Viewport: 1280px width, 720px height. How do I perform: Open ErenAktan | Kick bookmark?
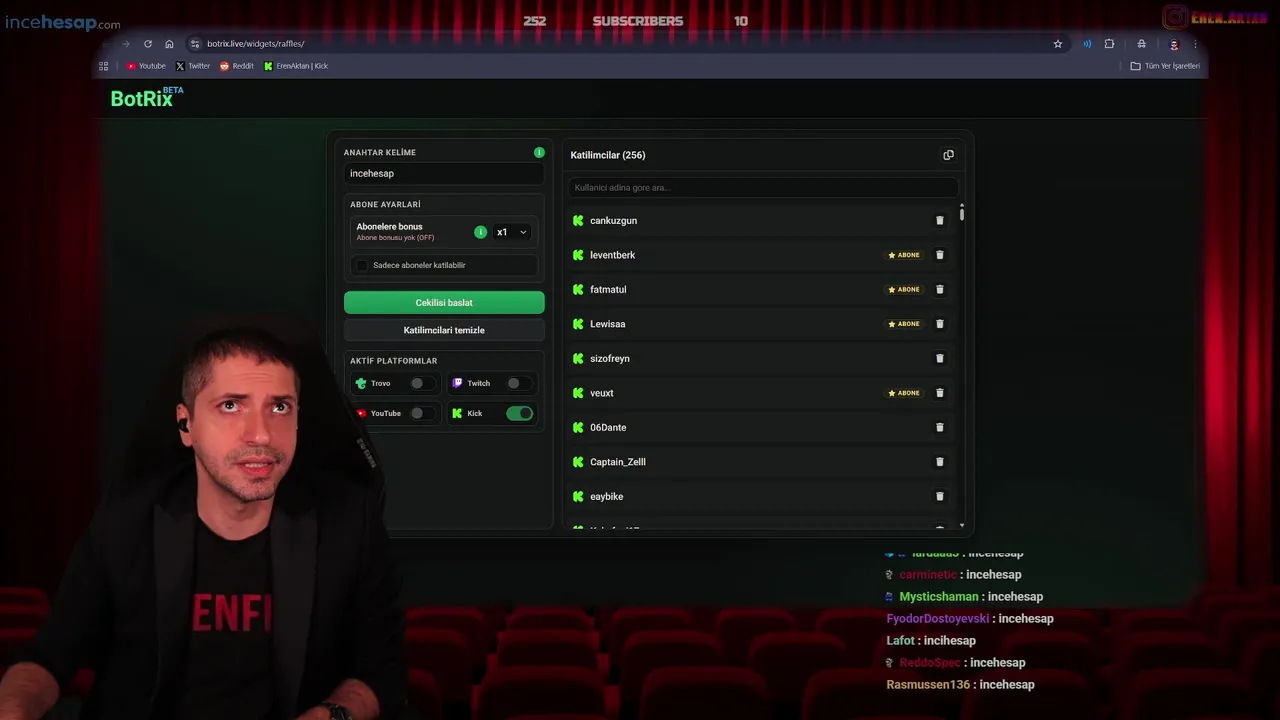[296, 66]
